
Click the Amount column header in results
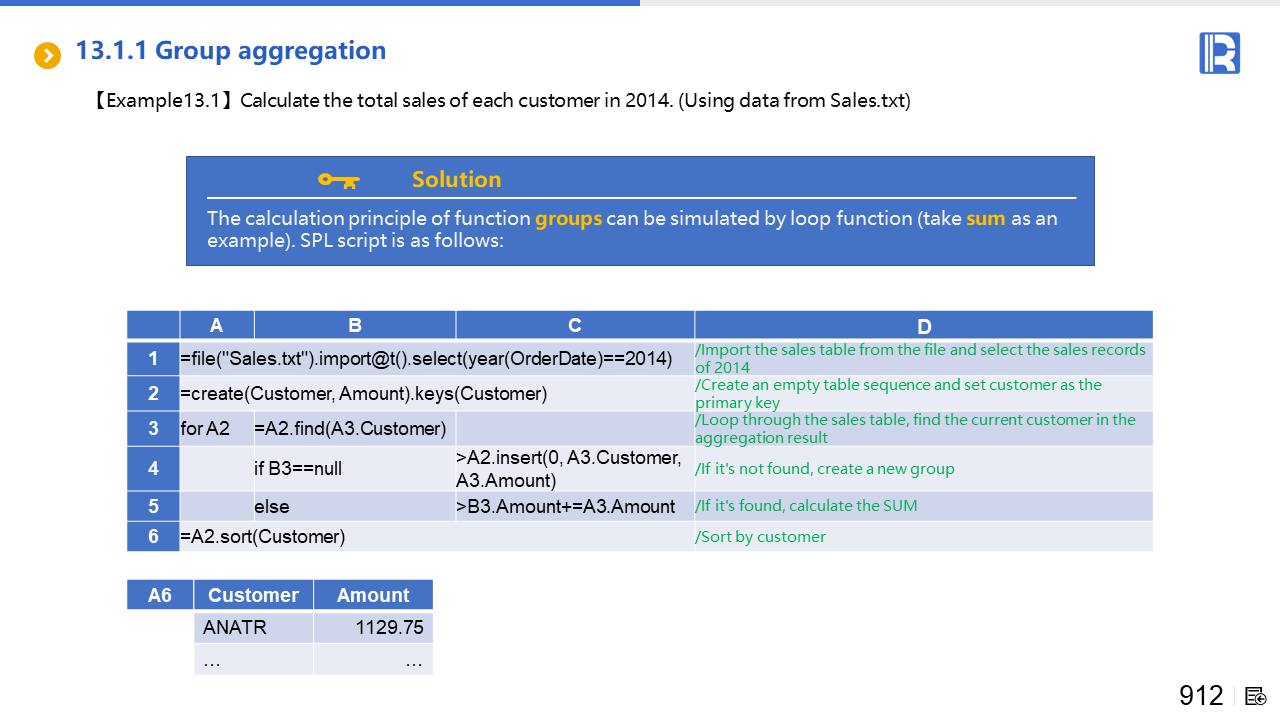[373, 595]
